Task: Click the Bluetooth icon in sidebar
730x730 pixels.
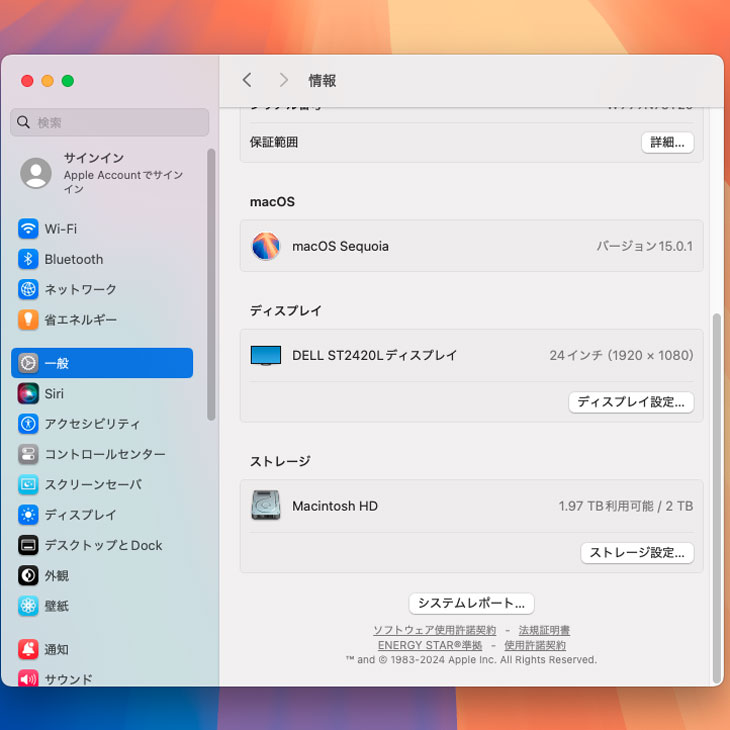Action: pyautogui.click(x=28, y=259)
